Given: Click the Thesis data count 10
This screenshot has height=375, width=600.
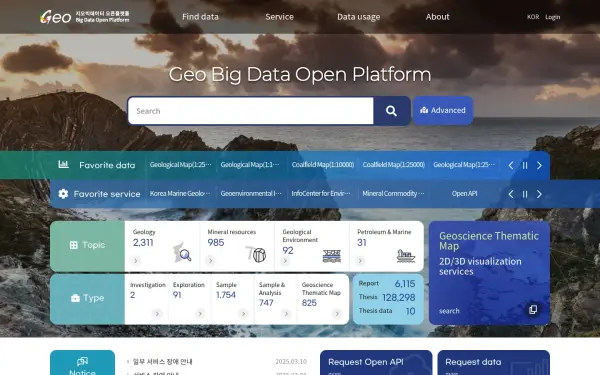Looking at the screenshot, I should click(x=411, y=311).
